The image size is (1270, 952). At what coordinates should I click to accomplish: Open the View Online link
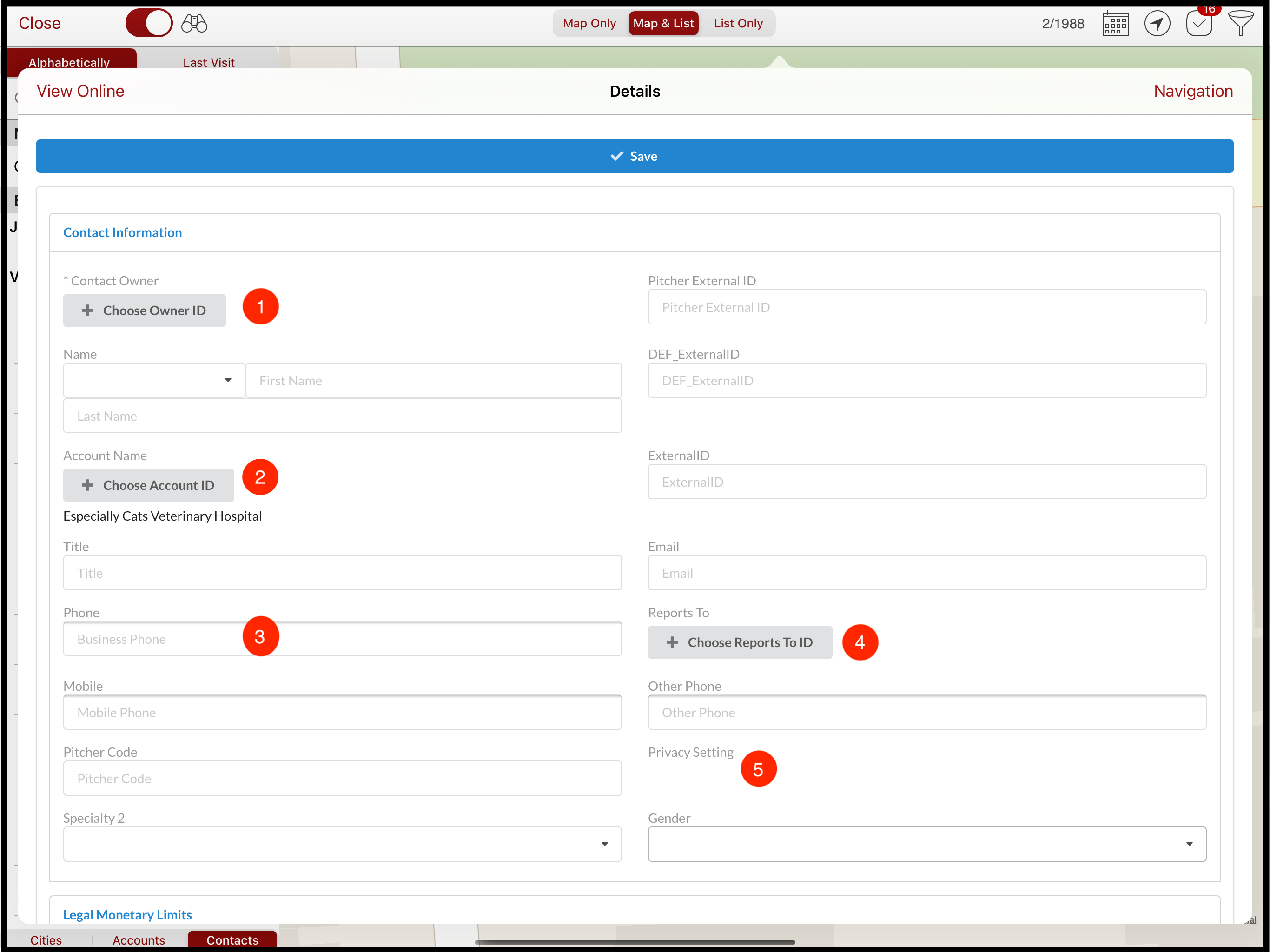80,91
